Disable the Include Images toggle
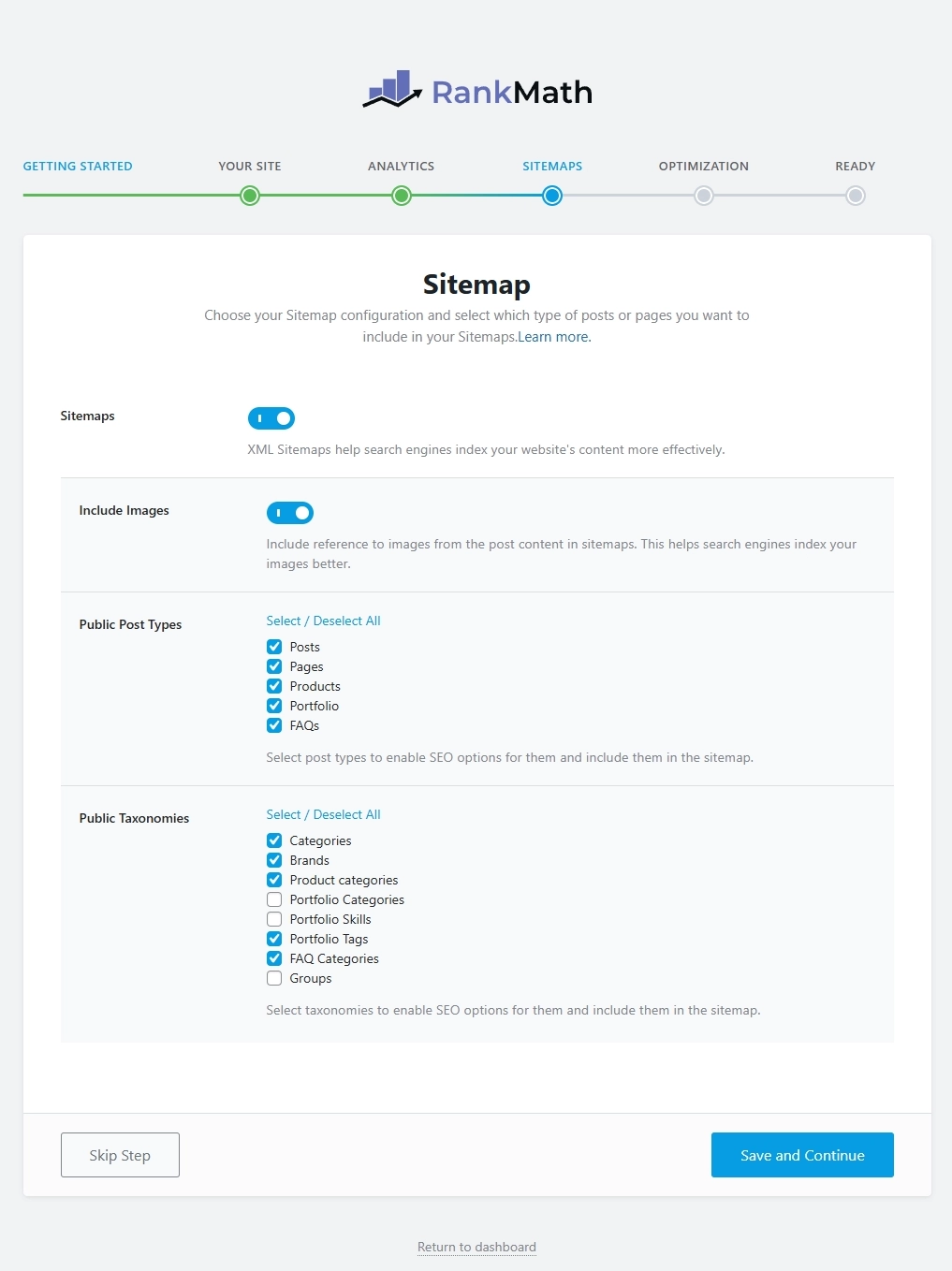This screenshot has width=952, height=1271. pos(290,513)
